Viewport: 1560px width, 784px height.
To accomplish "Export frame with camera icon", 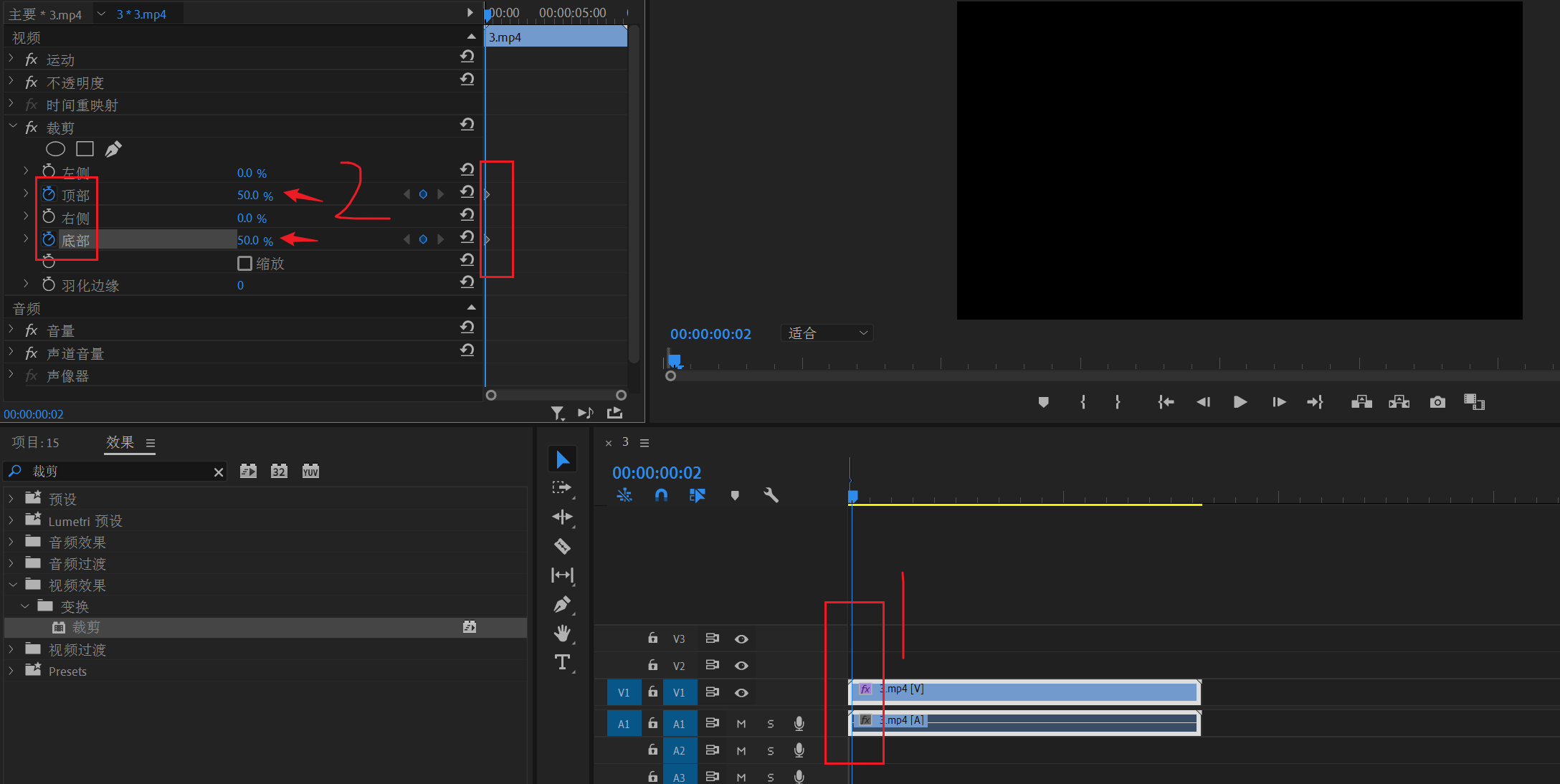I will pyautogui.click(x=1437, y=402).
